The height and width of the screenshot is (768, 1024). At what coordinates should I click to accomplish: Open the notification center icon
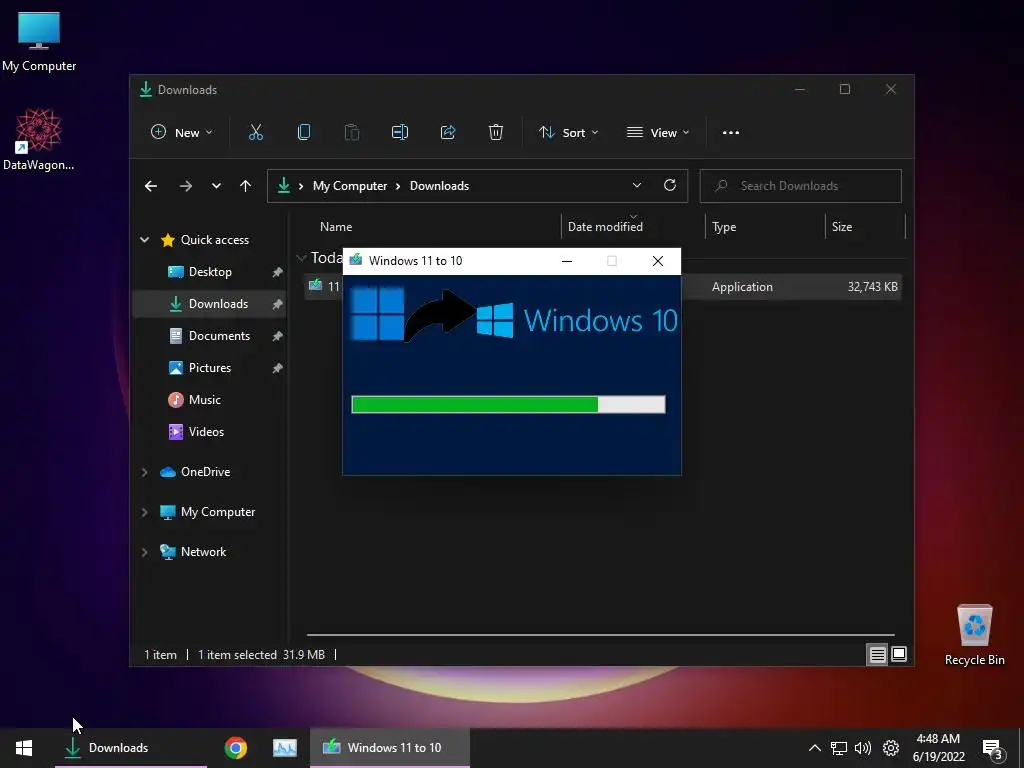pos(992,748)
